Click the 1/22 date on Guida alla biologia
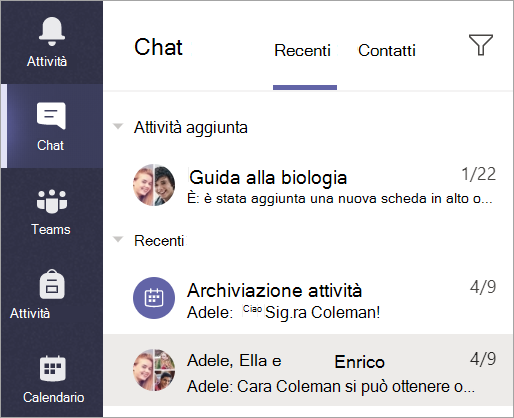The height and width of the screenshot is (418, 514). [478, 174]
